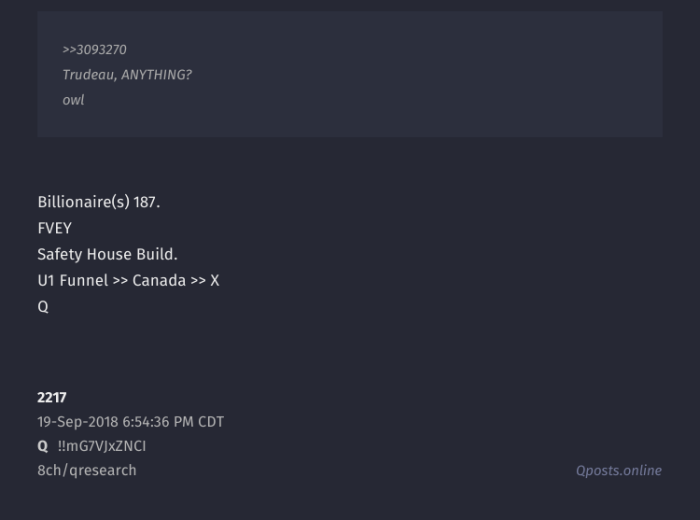Select the "FVEY" line of text
Image resolution: width=700 pixels, height=520 pixels.
(x=54, y=228)
